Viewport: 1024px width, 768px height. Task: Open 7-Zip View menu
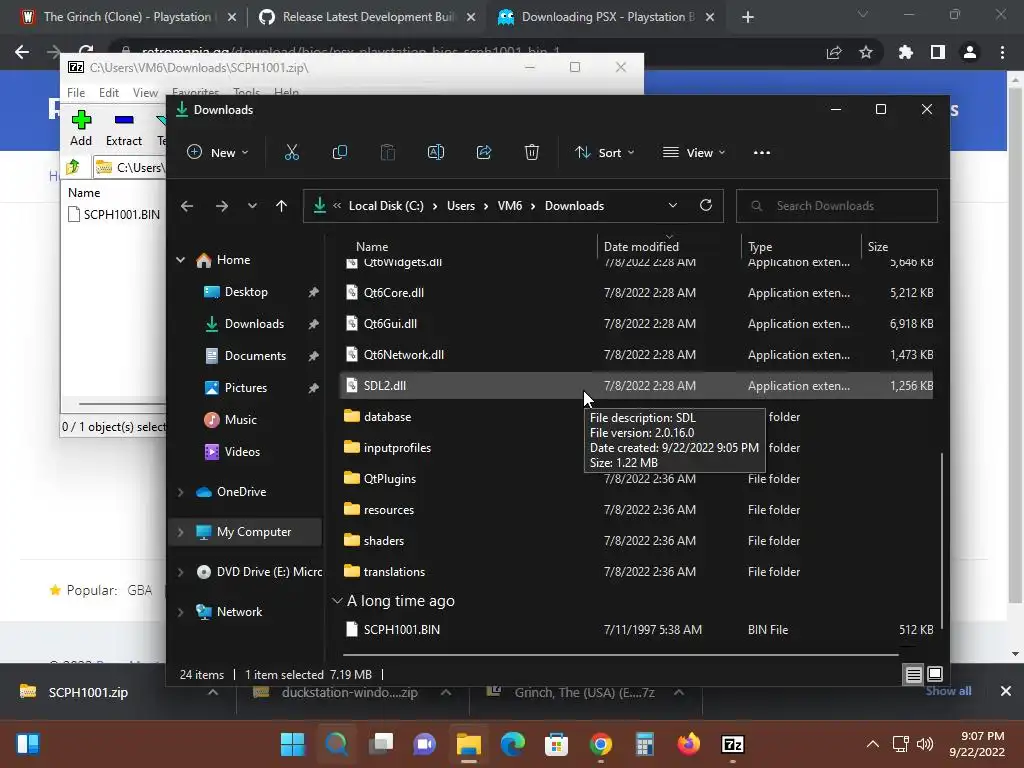point(145,93)
